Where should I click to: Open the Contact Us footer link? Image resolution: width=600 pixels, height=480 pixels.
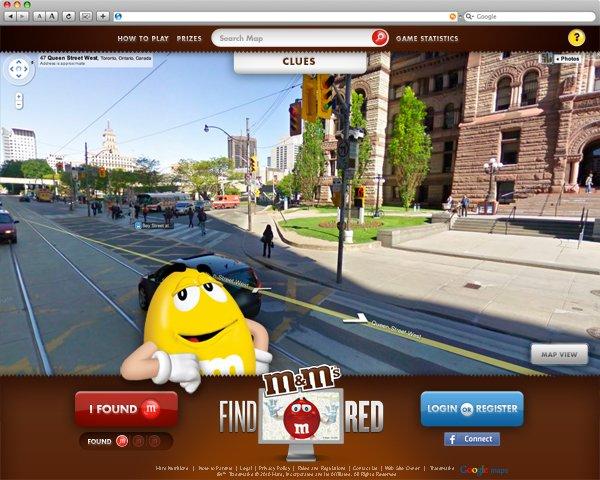[365, 468]
